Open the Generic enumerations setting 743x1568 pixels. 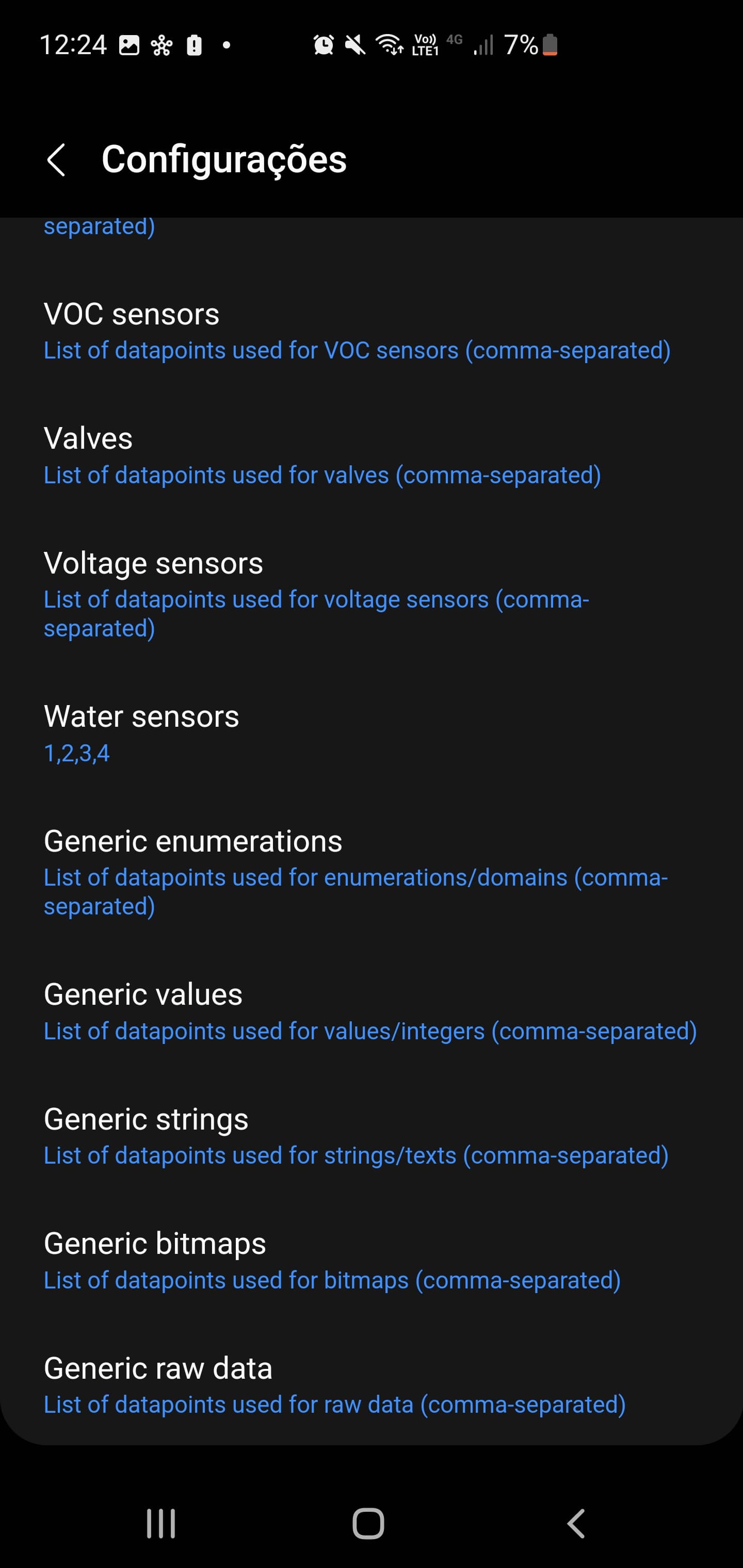coord(356,872)
